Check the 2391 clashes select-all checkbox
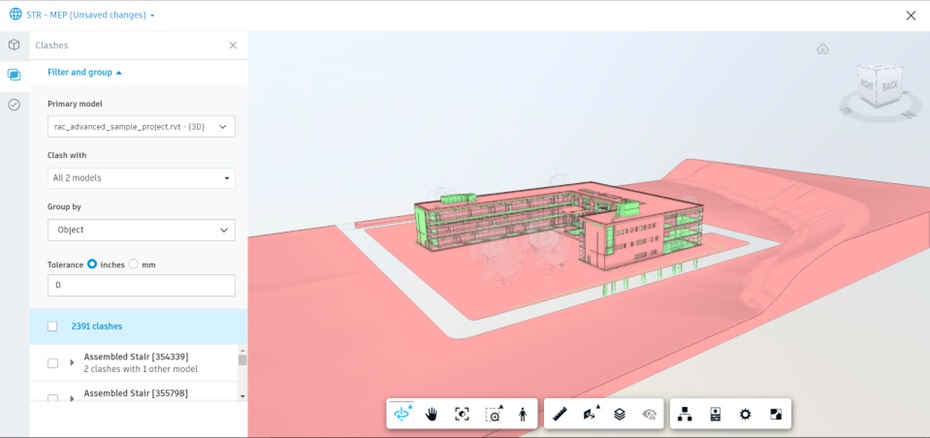 click(x=53, y=326)
